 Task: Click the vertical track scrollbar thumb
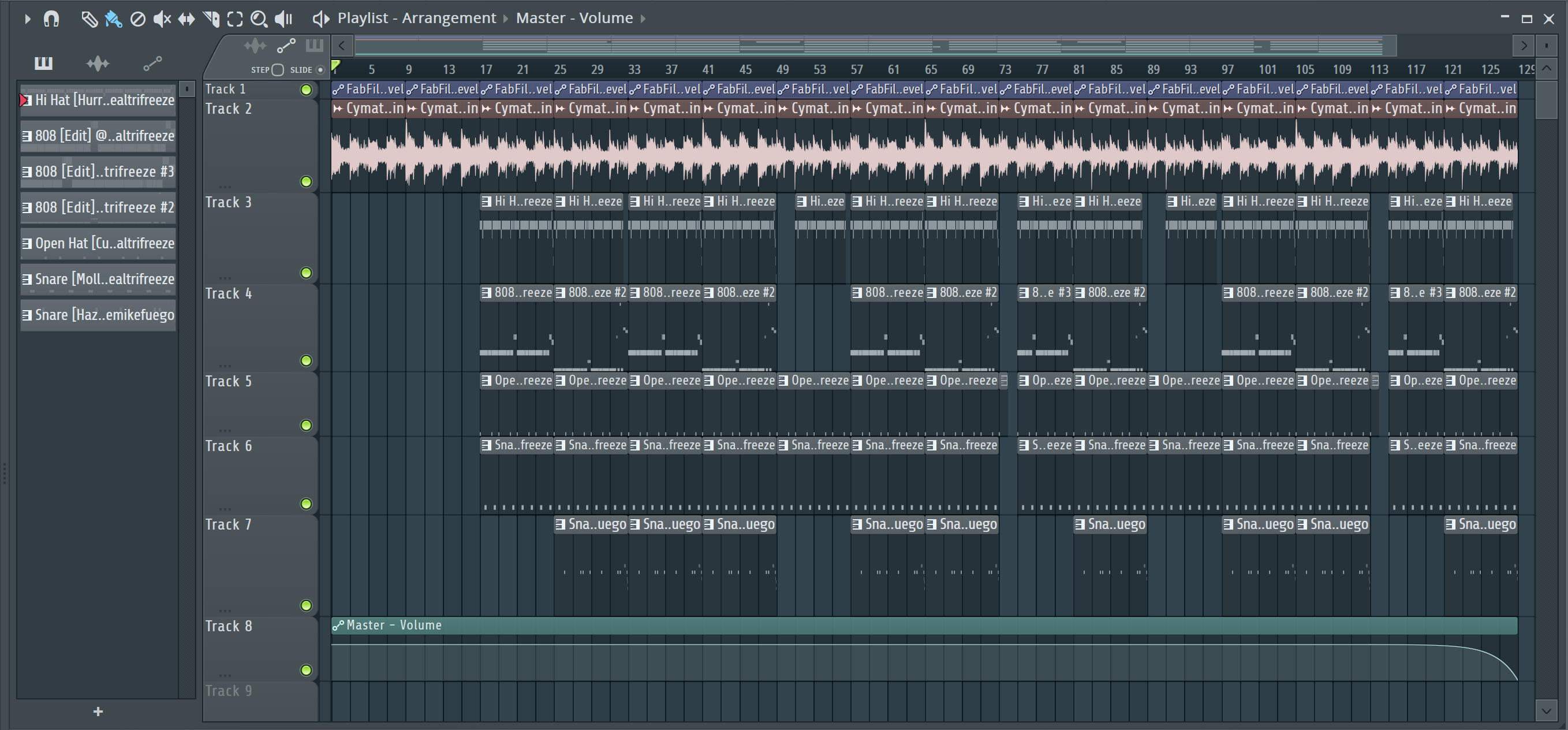click(x=1546, y=99)
